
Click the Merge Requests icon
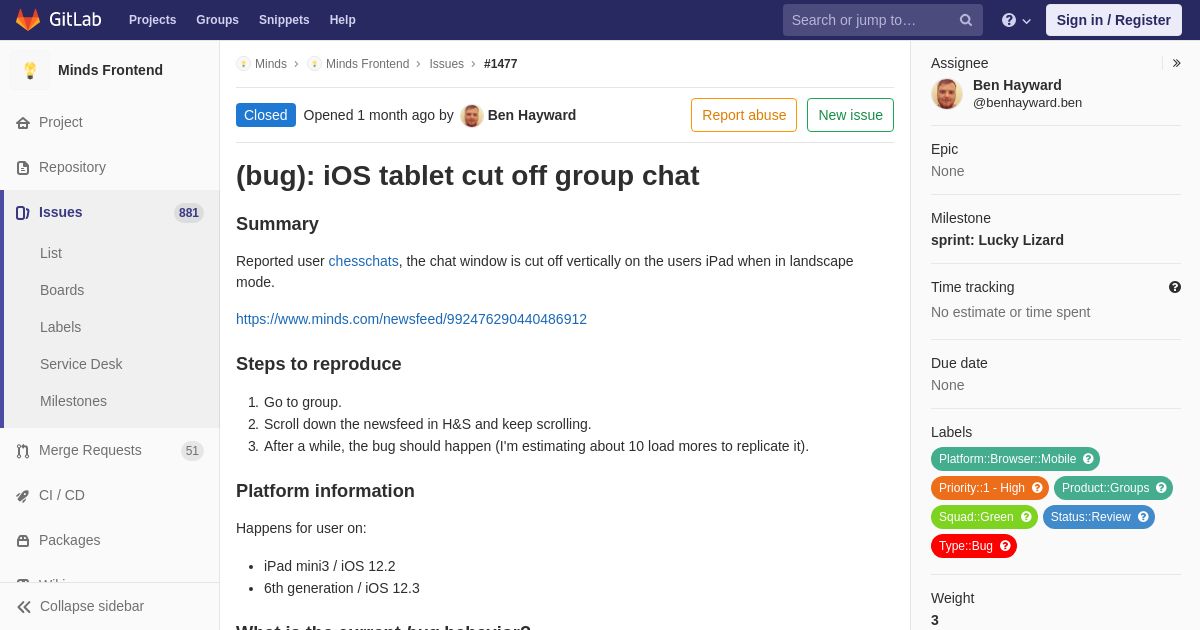[23, 451]
